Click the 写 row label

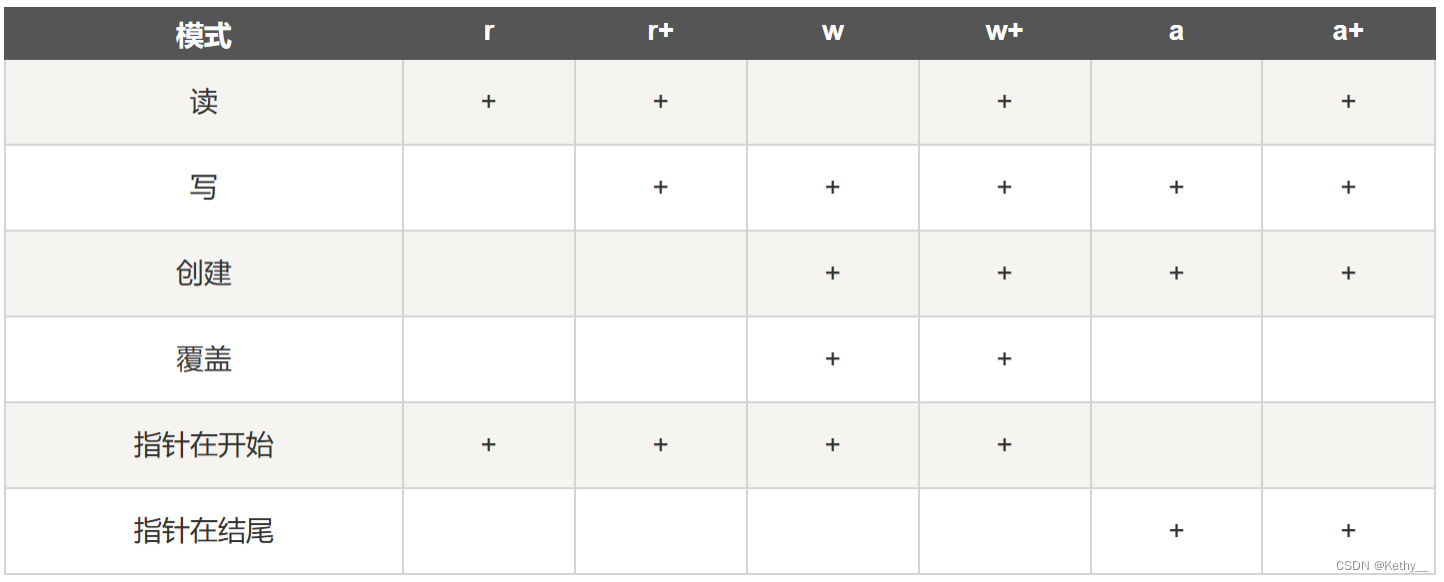pos(204,188)
